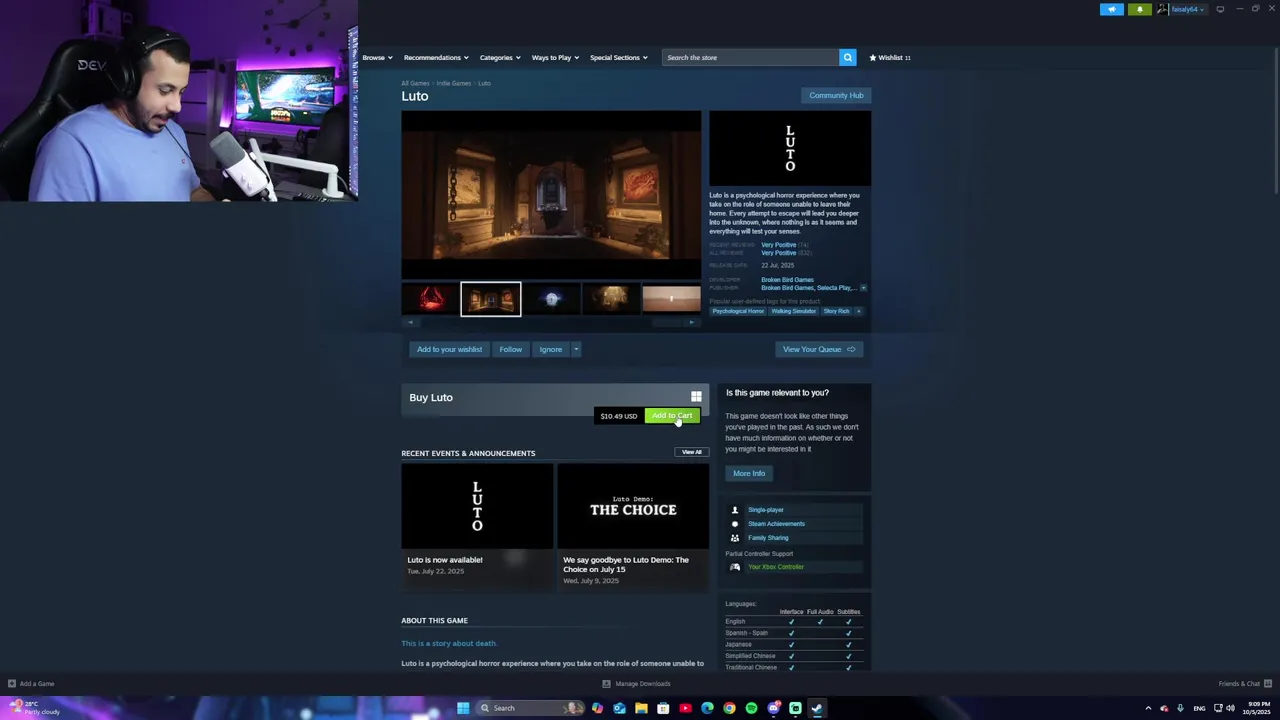The height and width of the screenshot is (720, 1280).
Task: View All recent events
Action: coord(692,452)
